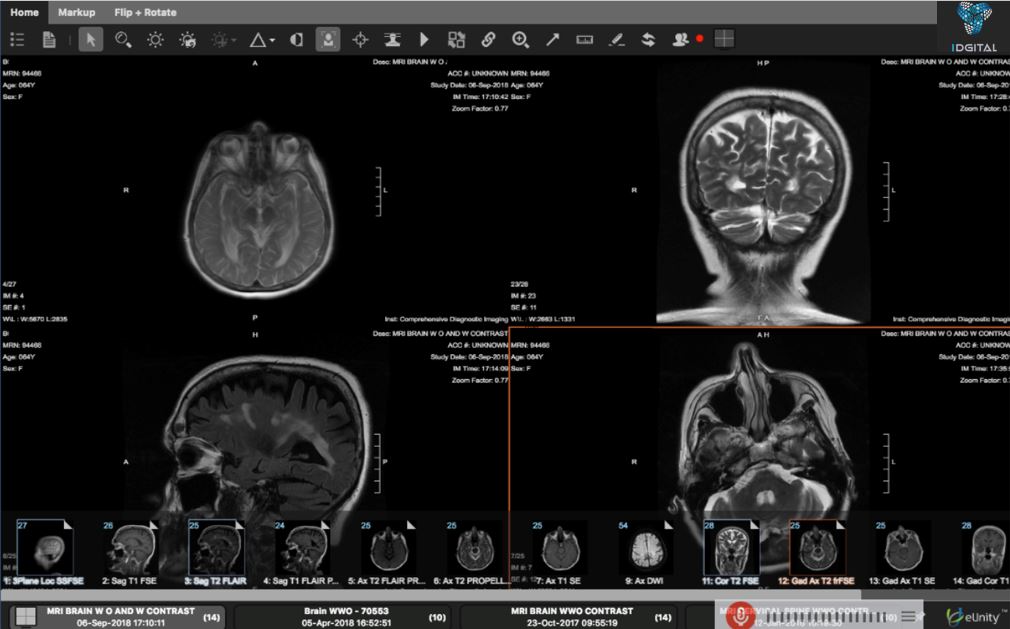Open the triangle shape tool dropdown
Screen dimensions: 1010x629
point(261,40)
